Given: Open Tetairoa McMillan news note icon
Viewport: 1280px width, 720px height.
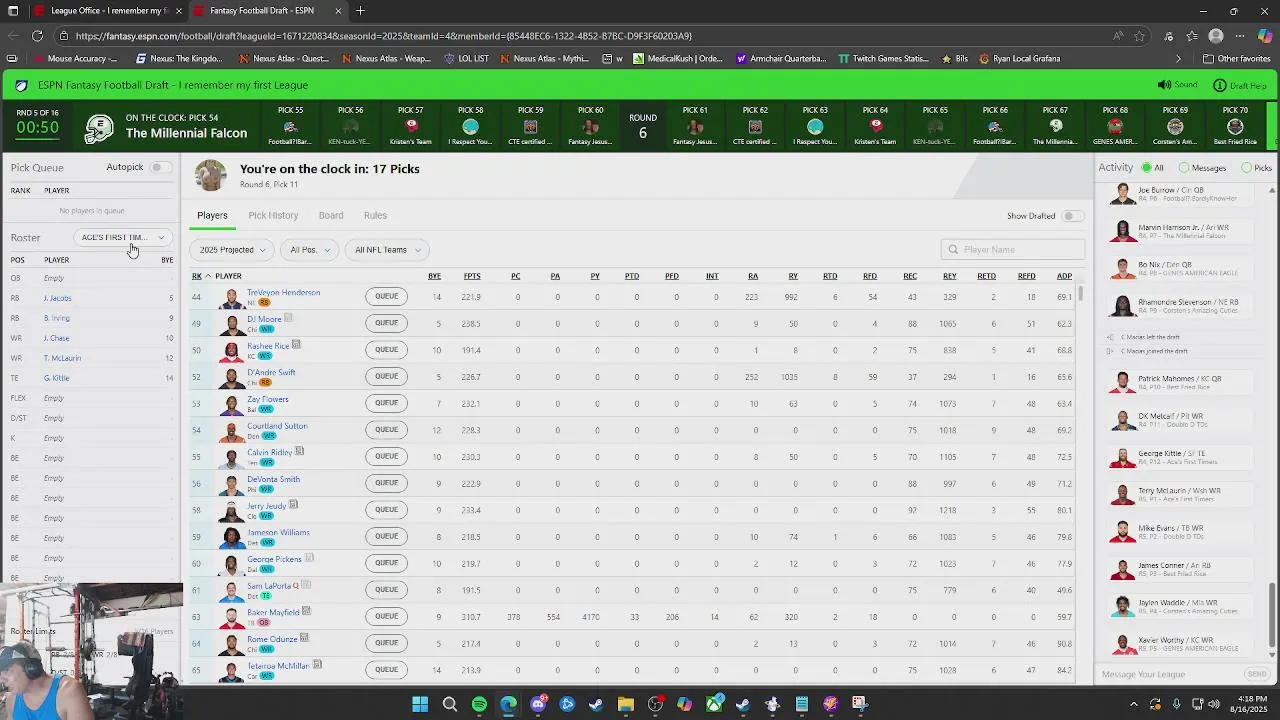Looking at the screenshot, I should click(x=317, y=664).
